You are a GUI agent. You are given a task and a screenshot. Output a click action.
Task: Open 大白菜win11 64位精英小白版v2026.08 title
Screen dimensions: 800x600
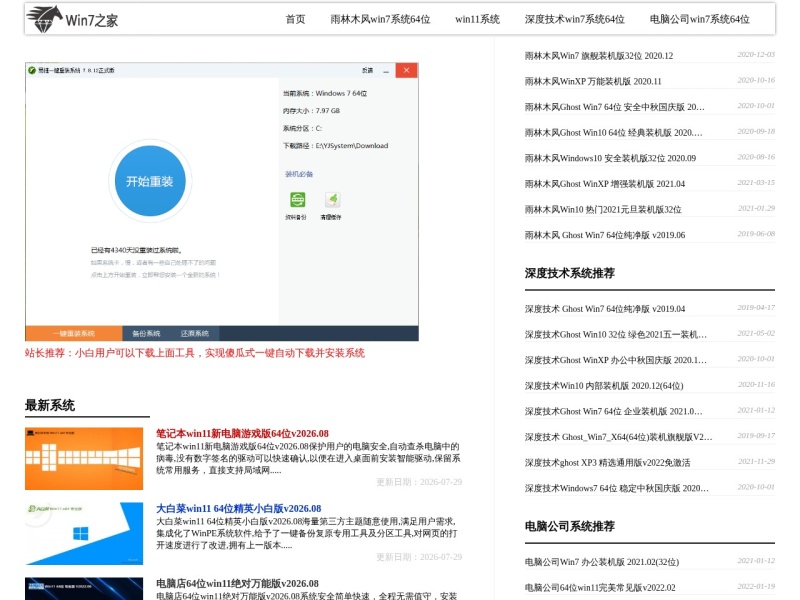click(x=239, y=509)
